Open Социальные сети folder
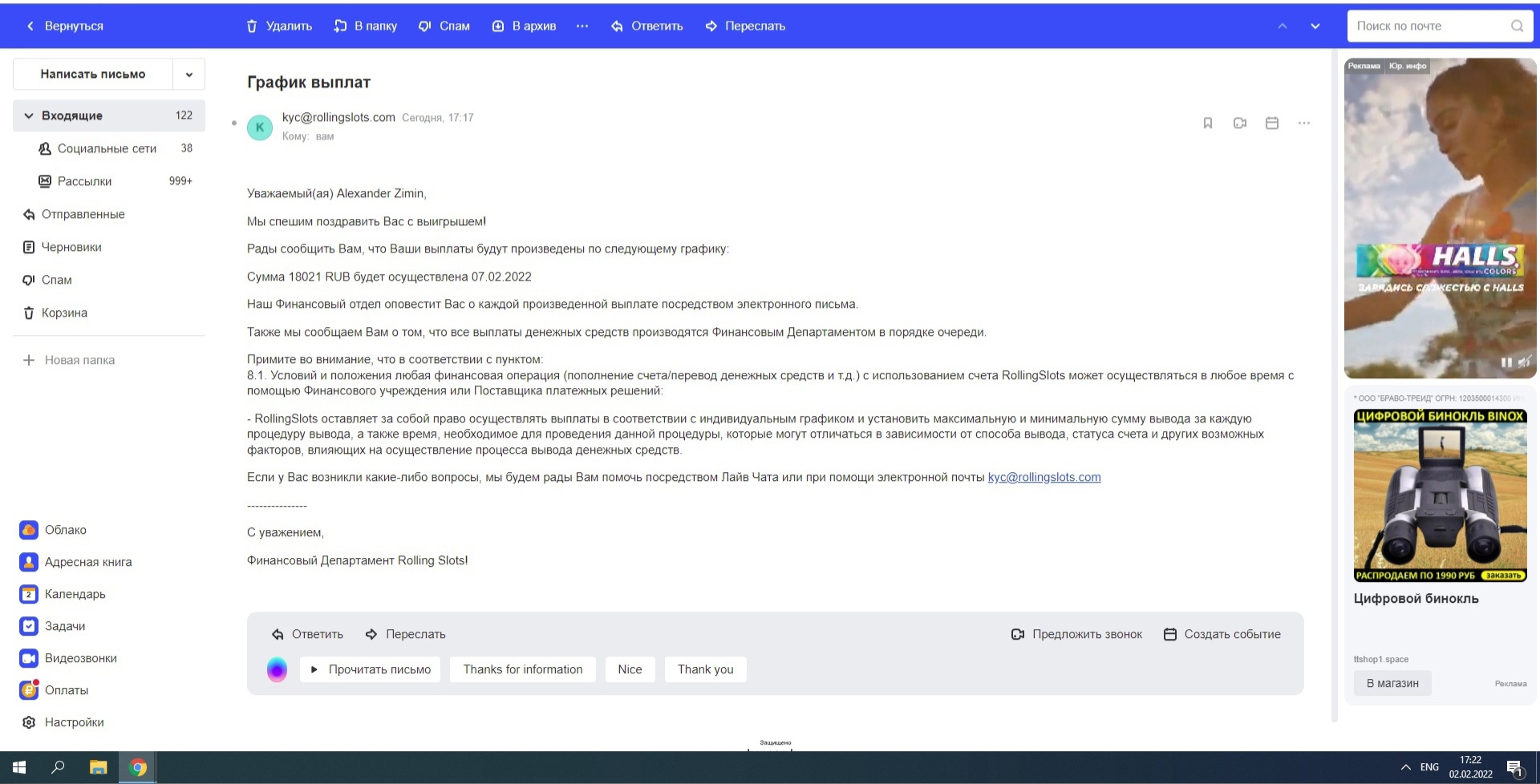Viewport: 1540px width, 784px height. click(109, 148)
